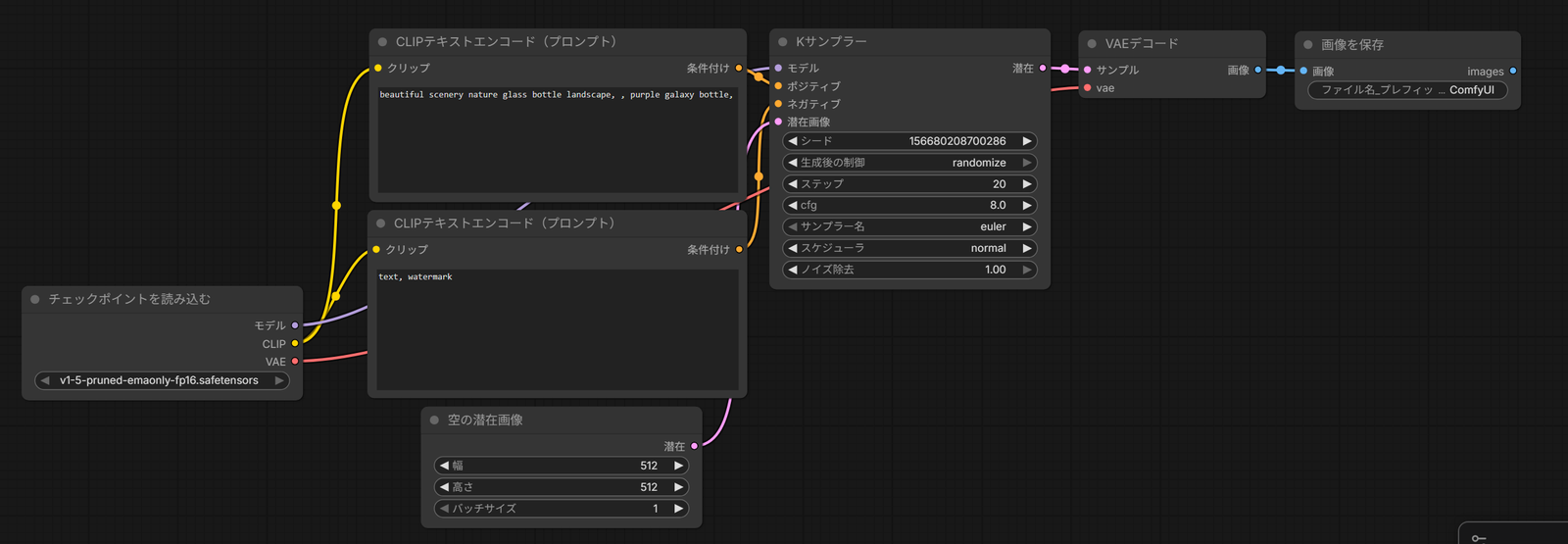1568x544 pixels.
Task: Click the purple モデル output port on checkpoint node
Action: coord(295,325)
